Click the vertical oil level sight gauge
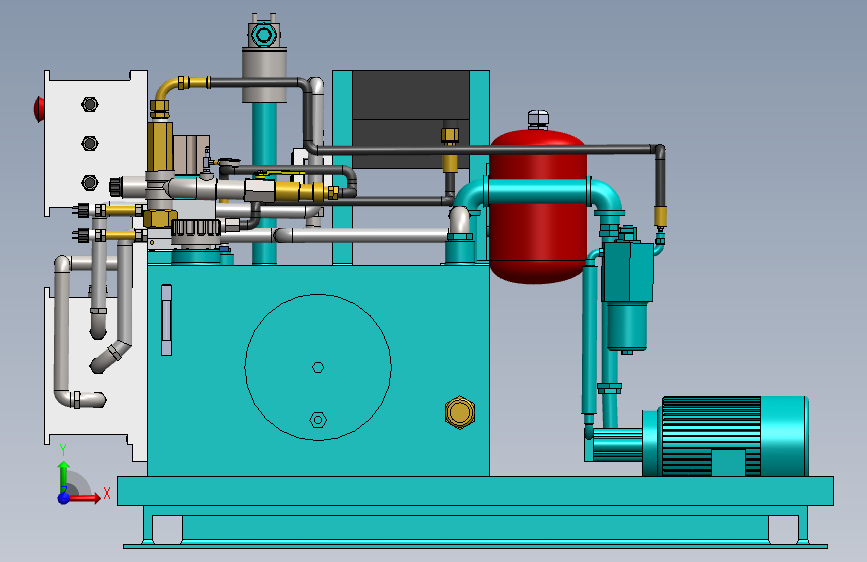 pyautogui.click(x=166, y=320)
